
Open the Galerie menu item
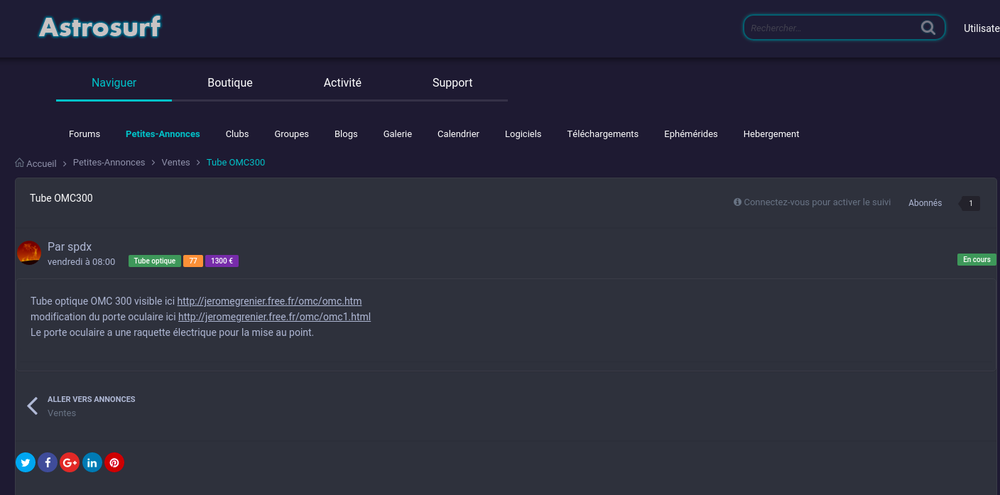pos(397,134)
